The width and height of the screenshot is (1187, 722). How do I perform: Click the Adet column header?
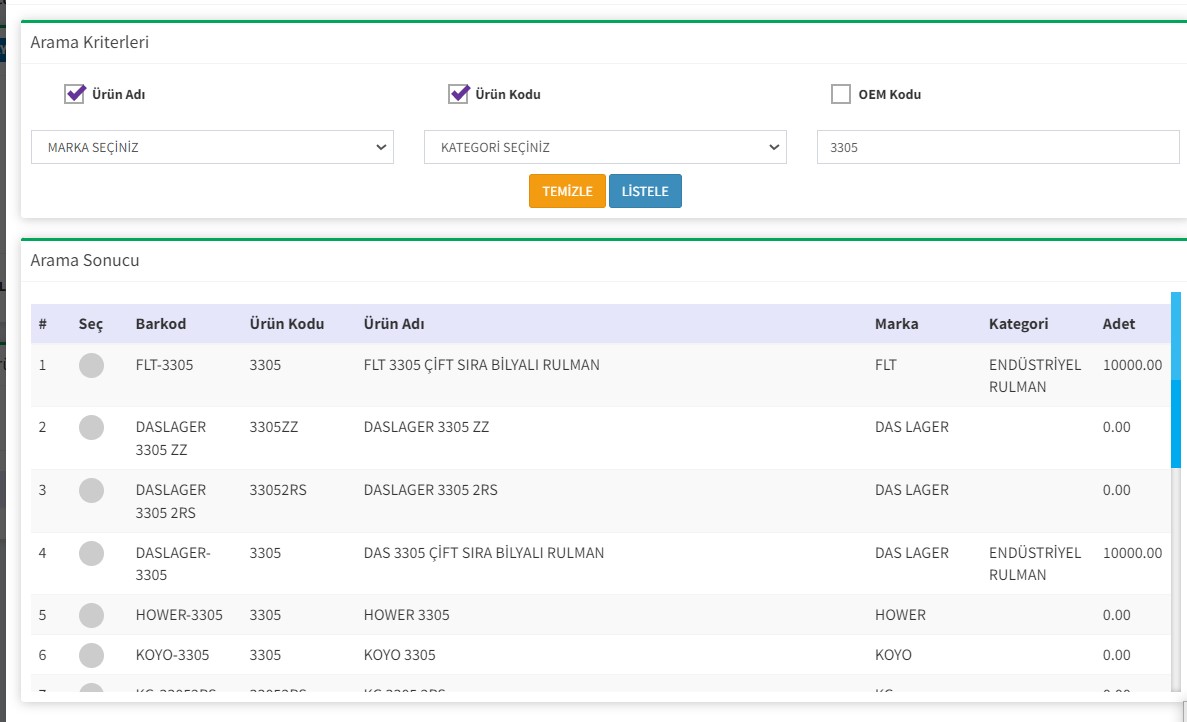pyautogui.click(x=1119, y=324)
